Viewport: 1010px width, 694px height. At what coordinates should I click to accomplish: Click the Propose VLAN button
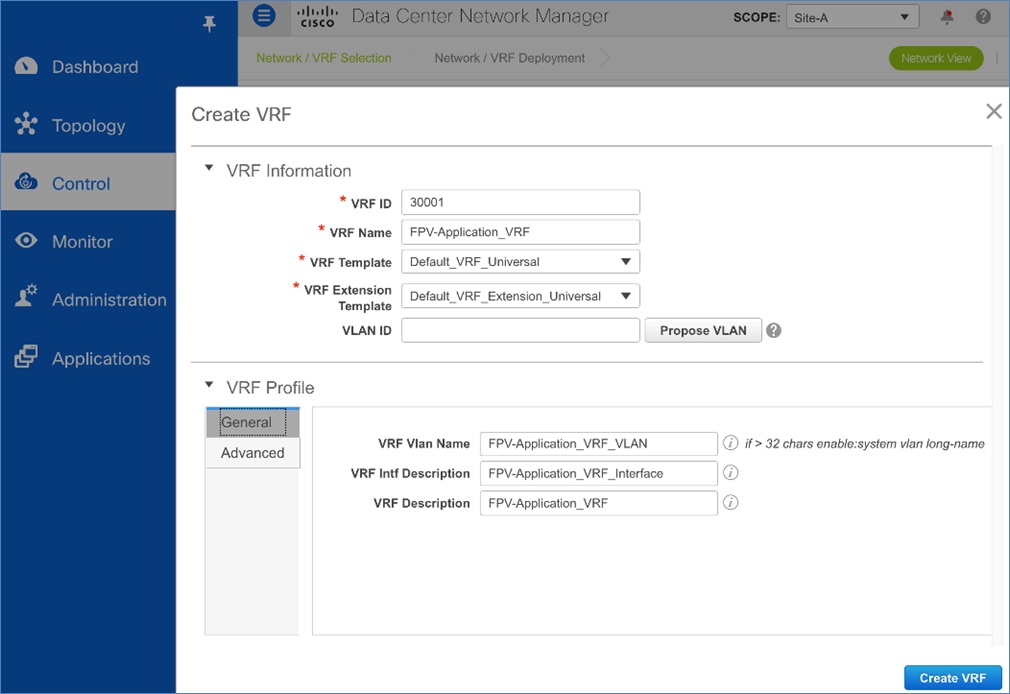(703, 331)
